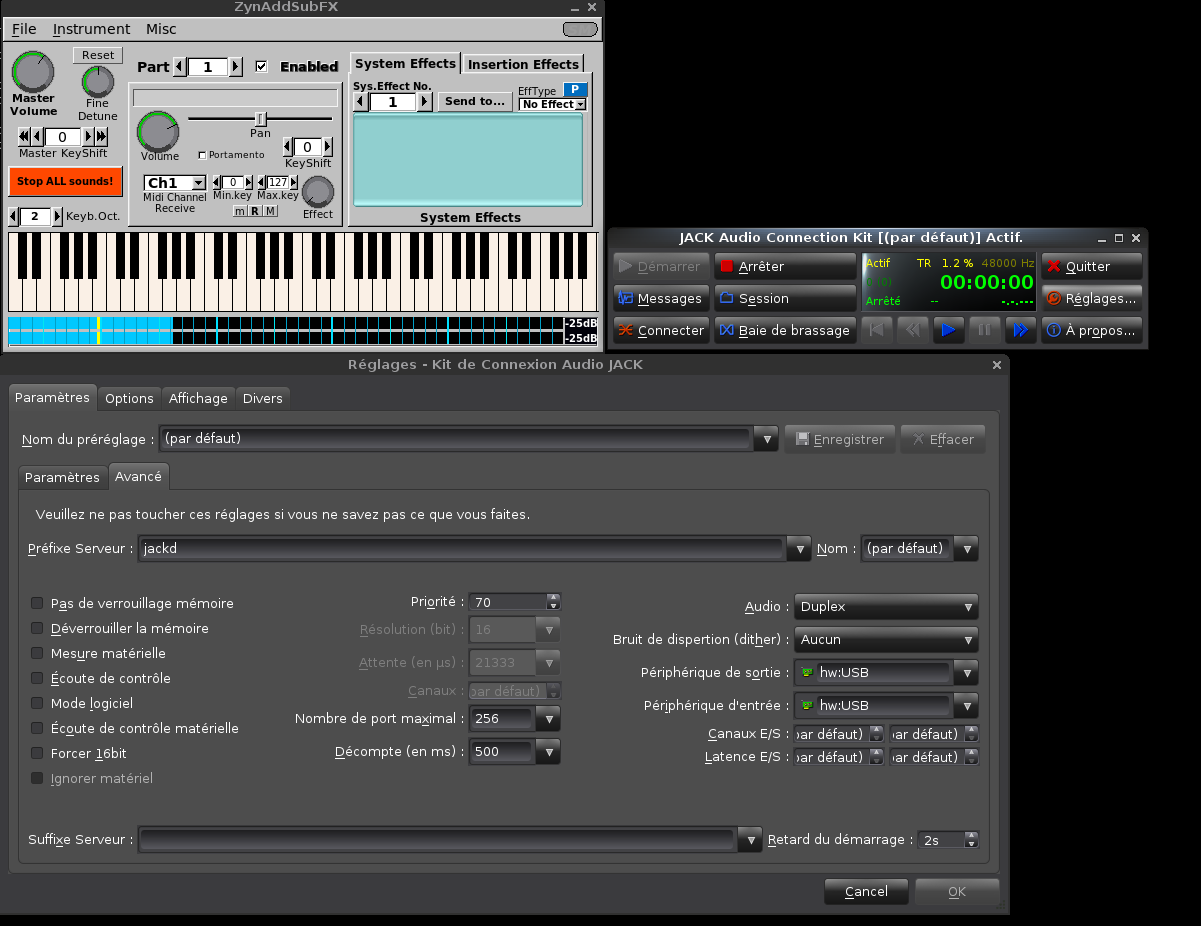Screen dimensions: 1201x926
Task: Click the Cancel button in settings dialog
Action: [866, 891]
